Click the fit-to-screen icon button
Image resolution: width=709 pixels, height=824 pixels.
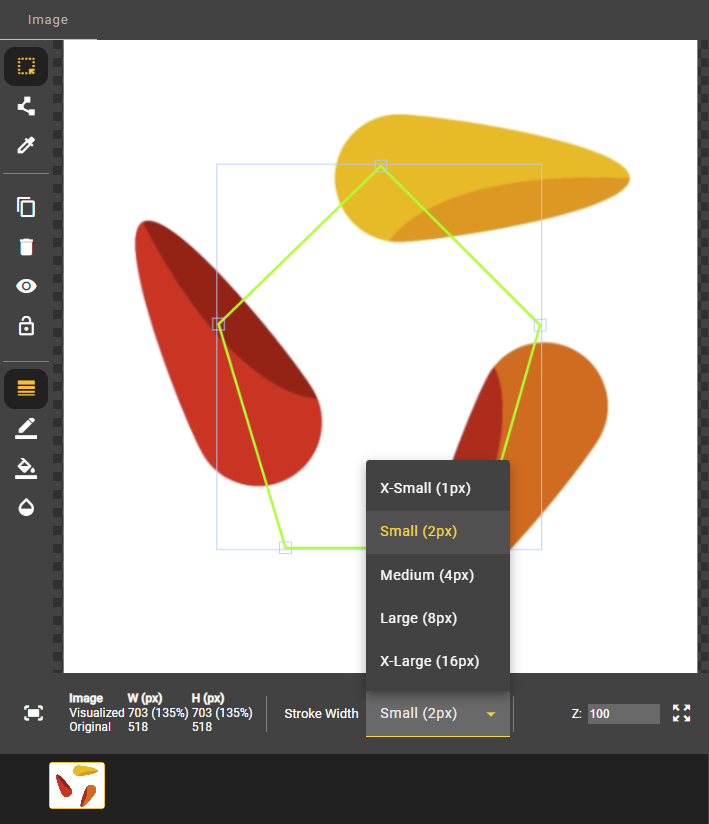tap(33, 713)
